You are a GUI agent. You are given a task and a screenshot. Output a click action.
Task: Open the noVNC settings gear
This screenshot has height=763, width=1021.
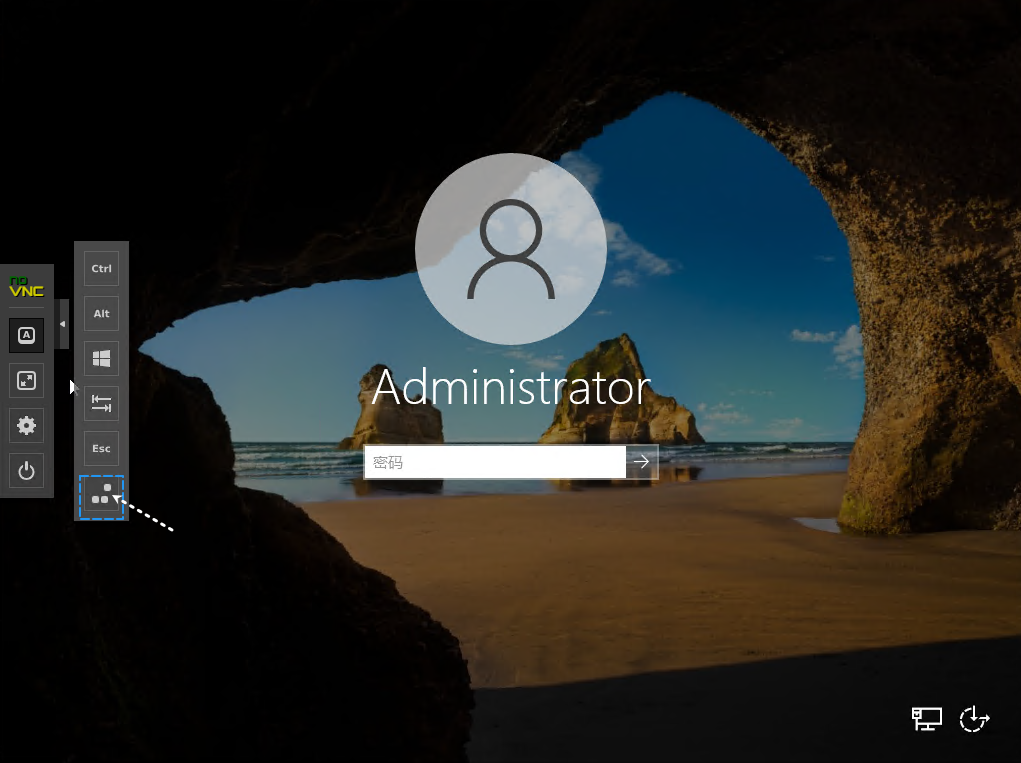point(26,426)
